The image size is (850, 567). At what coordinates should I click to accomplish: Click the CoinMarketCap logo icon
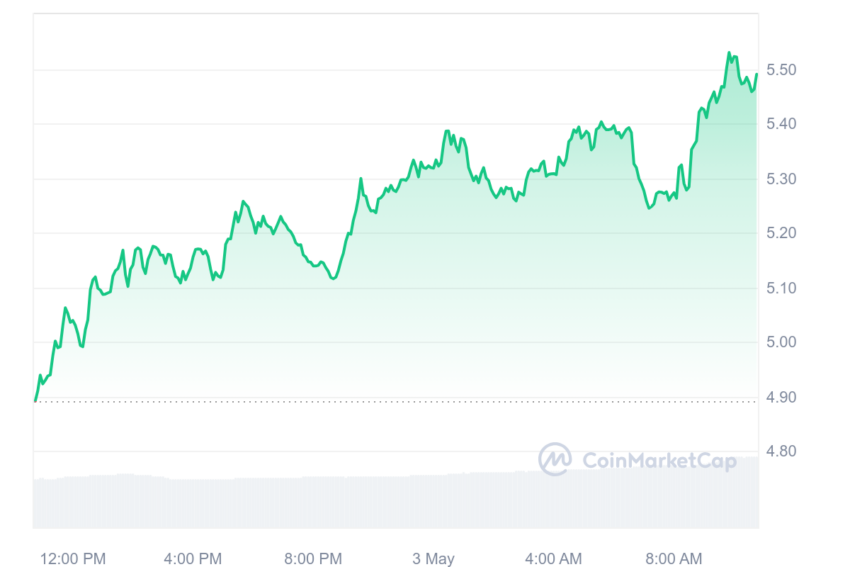tap(555, 459)
